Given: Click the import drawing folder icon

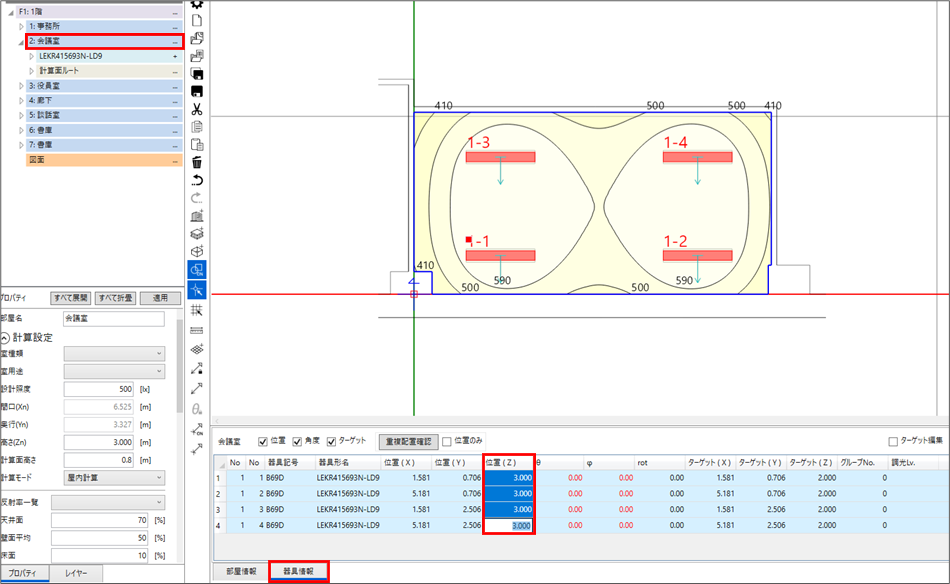Looking at the screenshot, I should click(197, 56).
